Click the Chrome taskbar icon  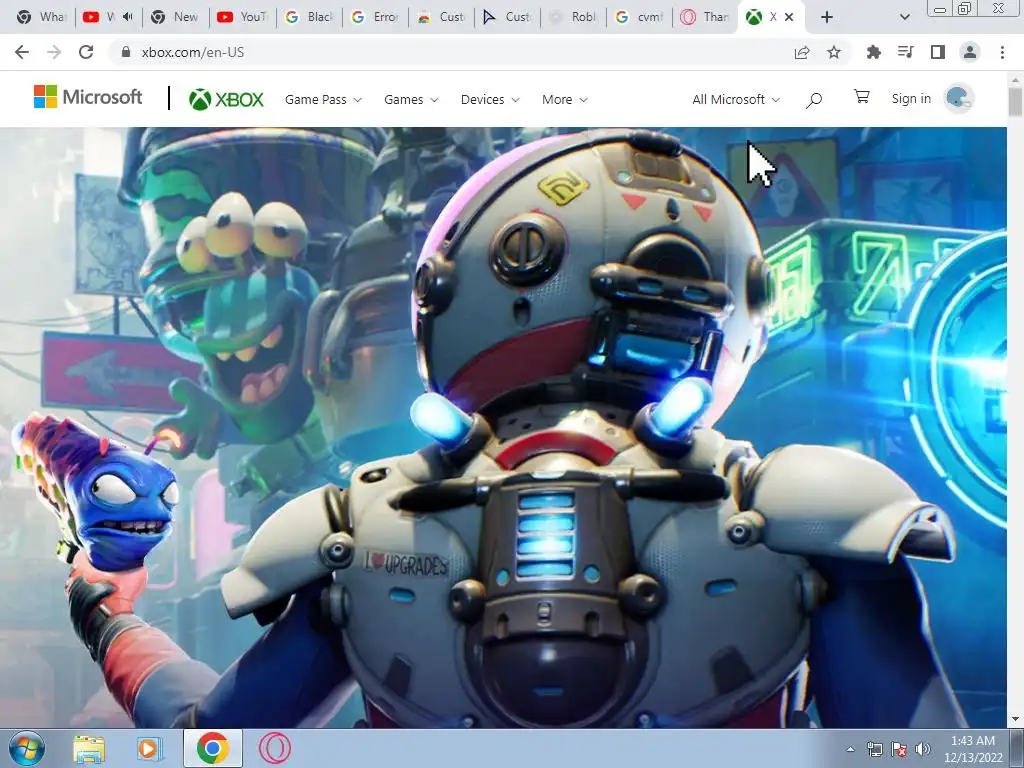tap(212, 748)
